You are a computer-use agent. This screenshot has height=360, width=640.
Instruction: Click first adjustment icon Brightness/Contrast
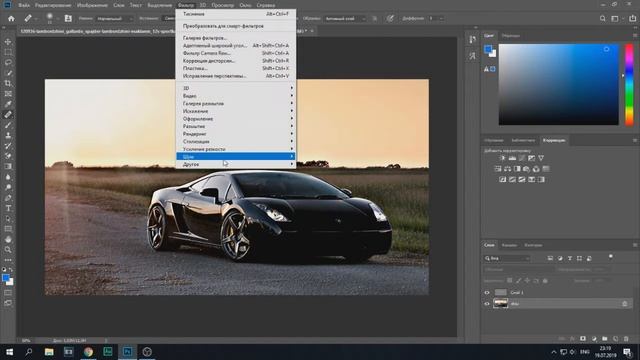(502, 158)
